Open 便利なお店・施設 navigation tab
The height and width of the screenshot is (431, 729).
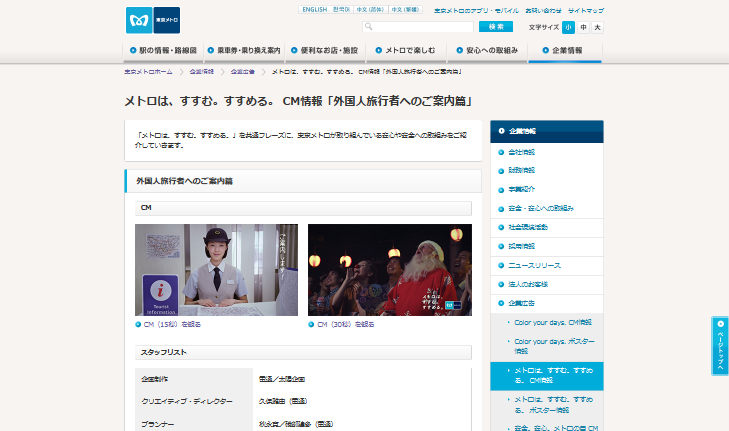pyautogui.click(x=325, y=51)
